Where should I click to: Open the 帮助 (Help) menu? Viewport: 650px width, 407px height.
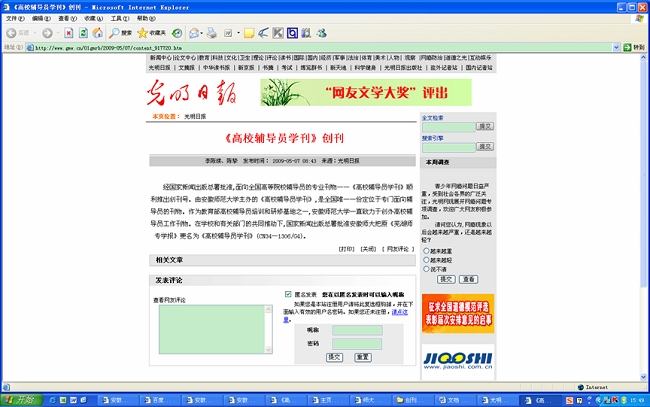point(146,19)
